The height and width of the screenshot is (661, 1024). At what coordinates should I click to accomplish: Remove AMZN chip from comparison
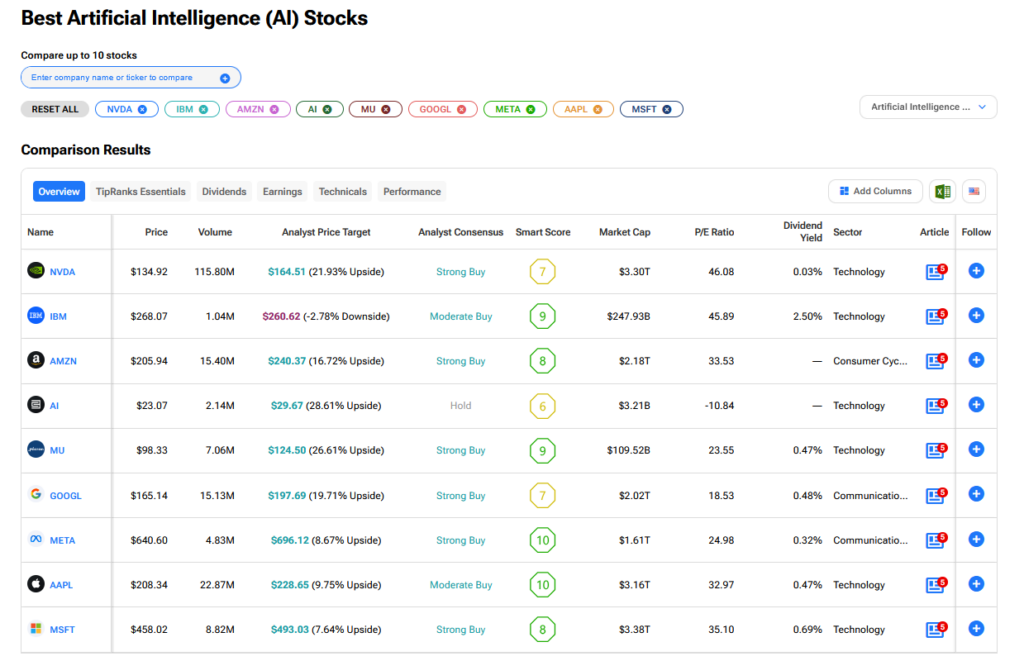point(274,109)
